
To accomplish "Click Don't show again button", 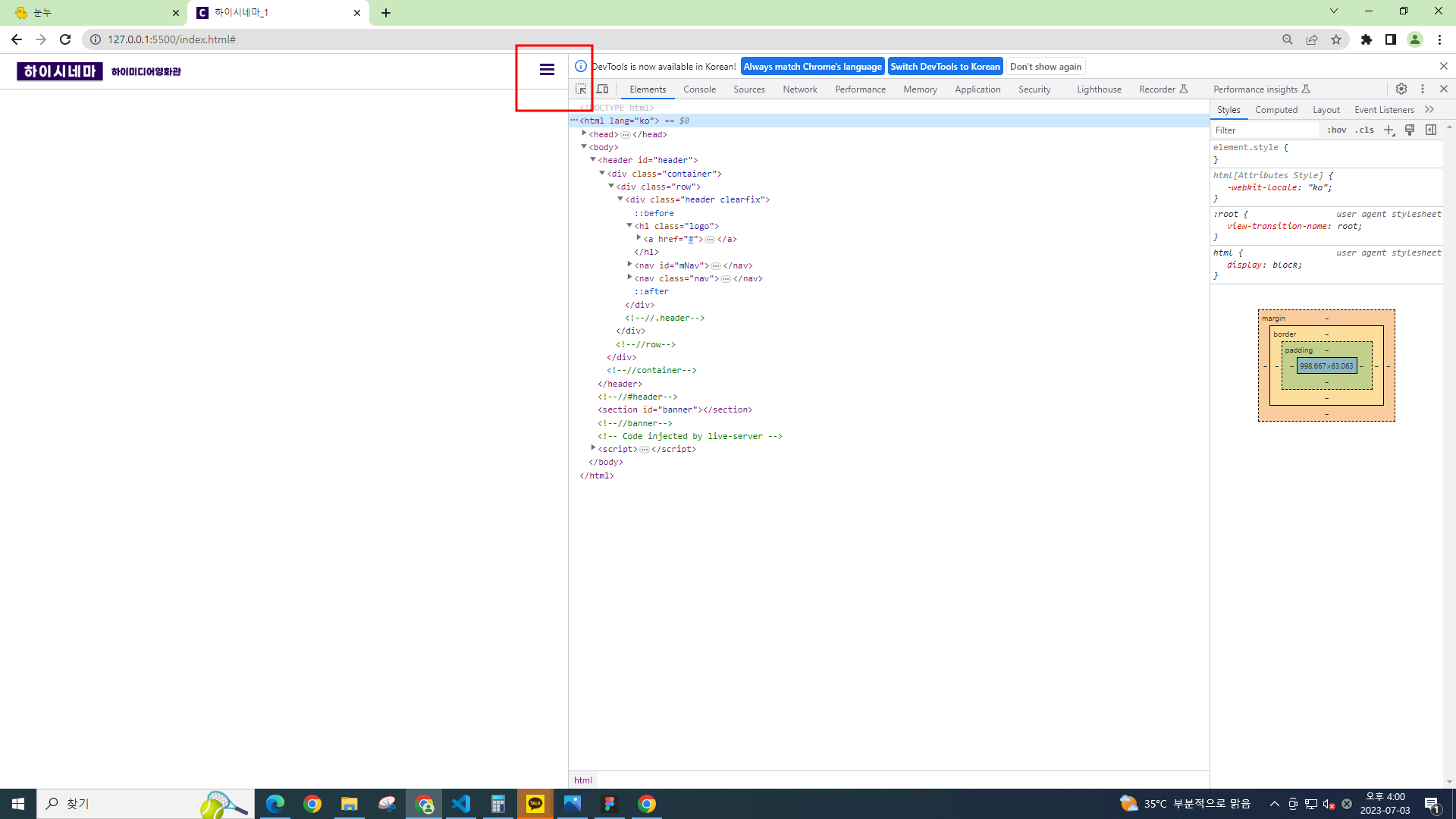I will click(x=1045, y=67).
